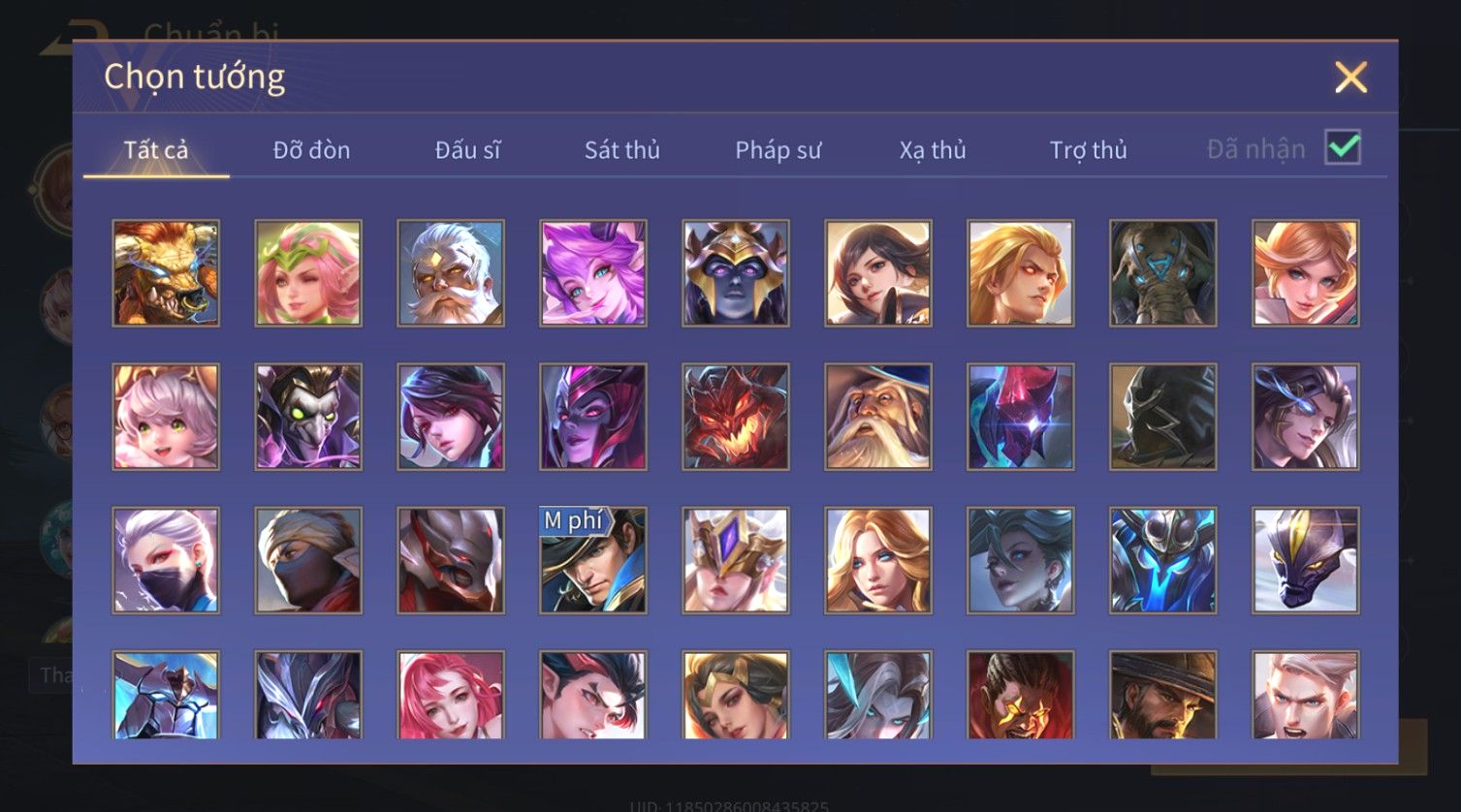The width and height of the screenshot is (1461, 812).
Task: Select the Tất cả tab
Action: click(156, 150)
